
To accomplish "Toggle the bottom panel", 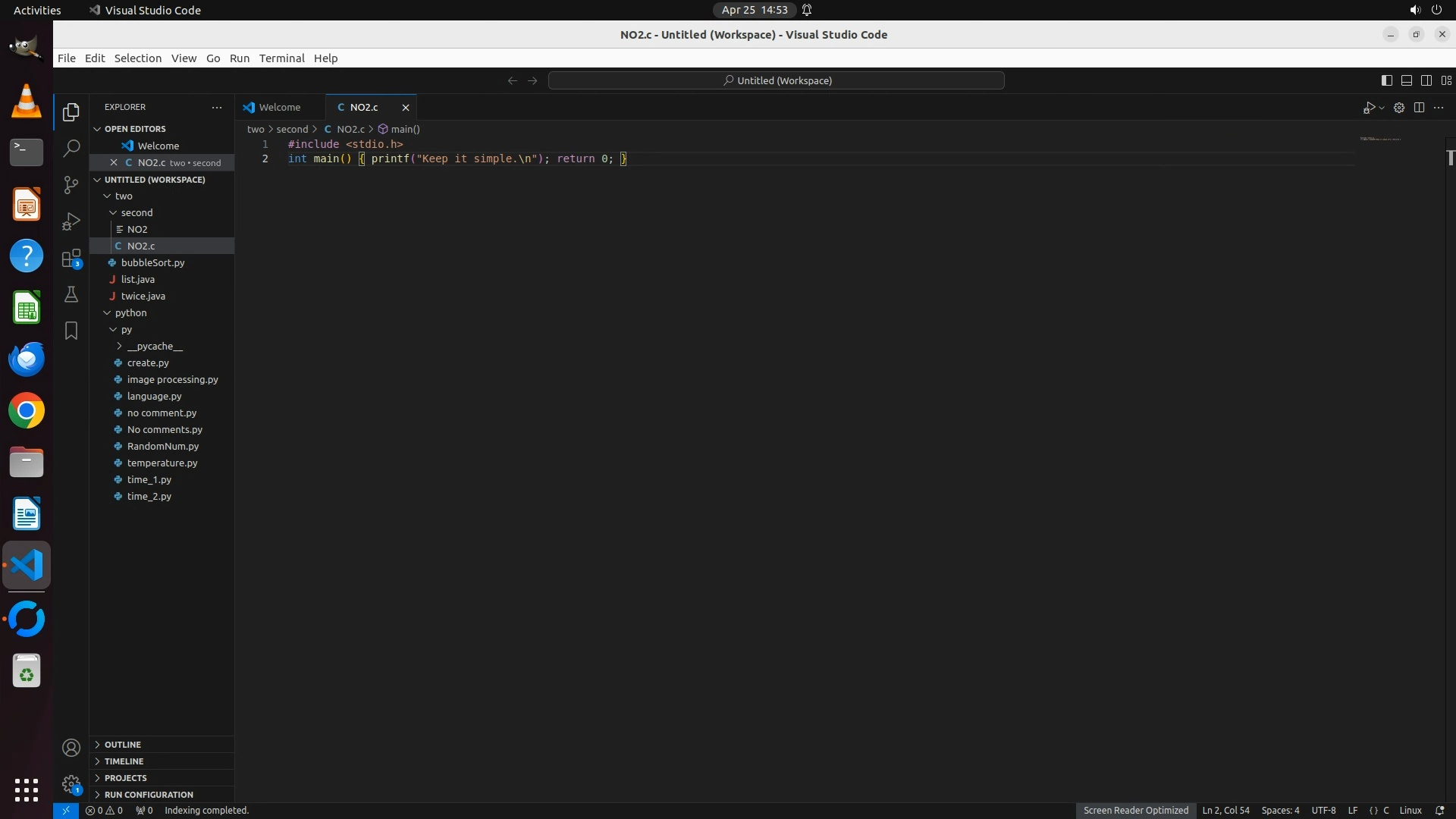I will click(x=1406, y=80).
